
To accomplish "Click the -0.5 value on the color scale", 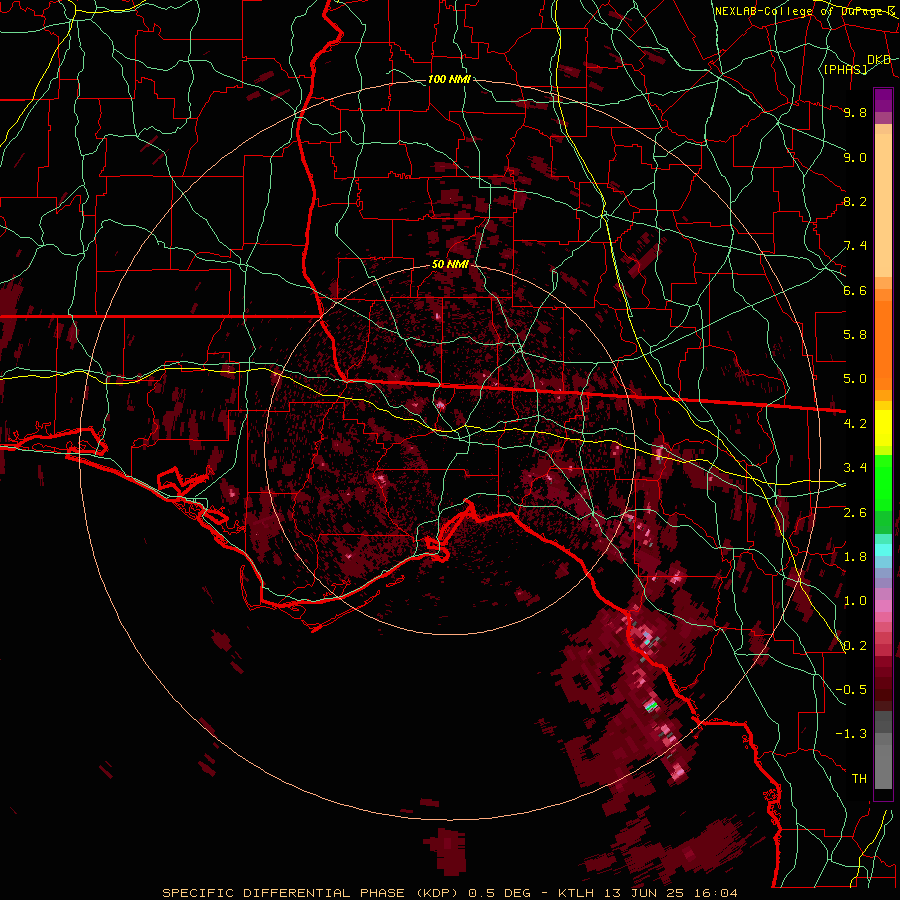I will coord(851,690).
